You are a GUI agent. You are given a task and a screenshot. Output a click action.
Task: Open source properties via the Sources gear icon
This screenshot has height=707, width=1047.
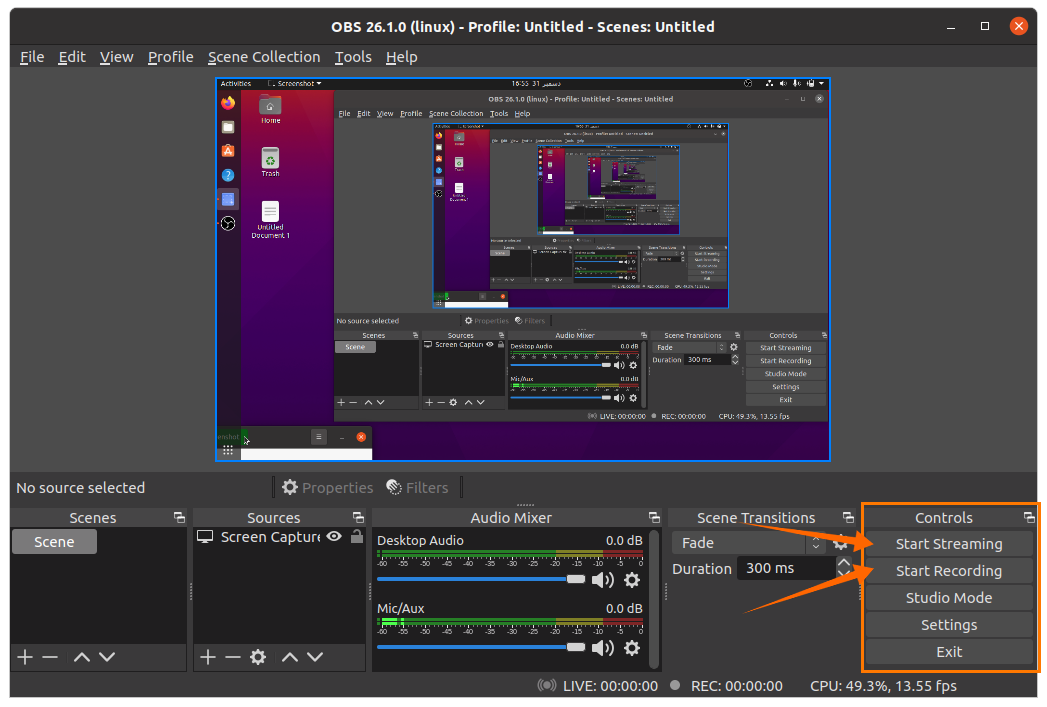(x=258, y=658)
